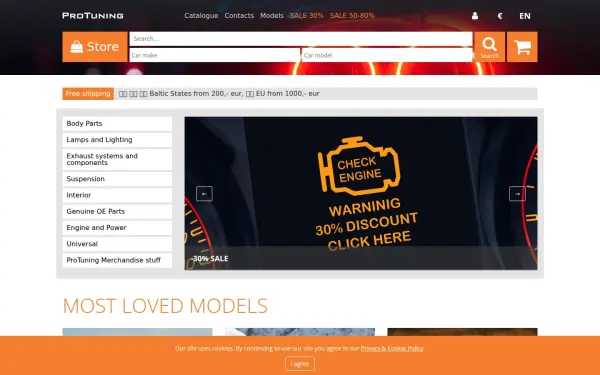Open the SALE 30% menu link
The height and width of the screenshot is (375, 600).
[307, 16]
